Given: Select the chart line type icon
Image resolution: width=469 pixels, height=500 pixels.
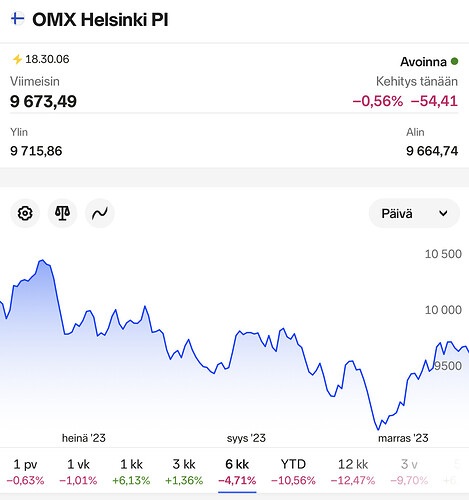Looking at the screenshot, I should click(100, 213).
